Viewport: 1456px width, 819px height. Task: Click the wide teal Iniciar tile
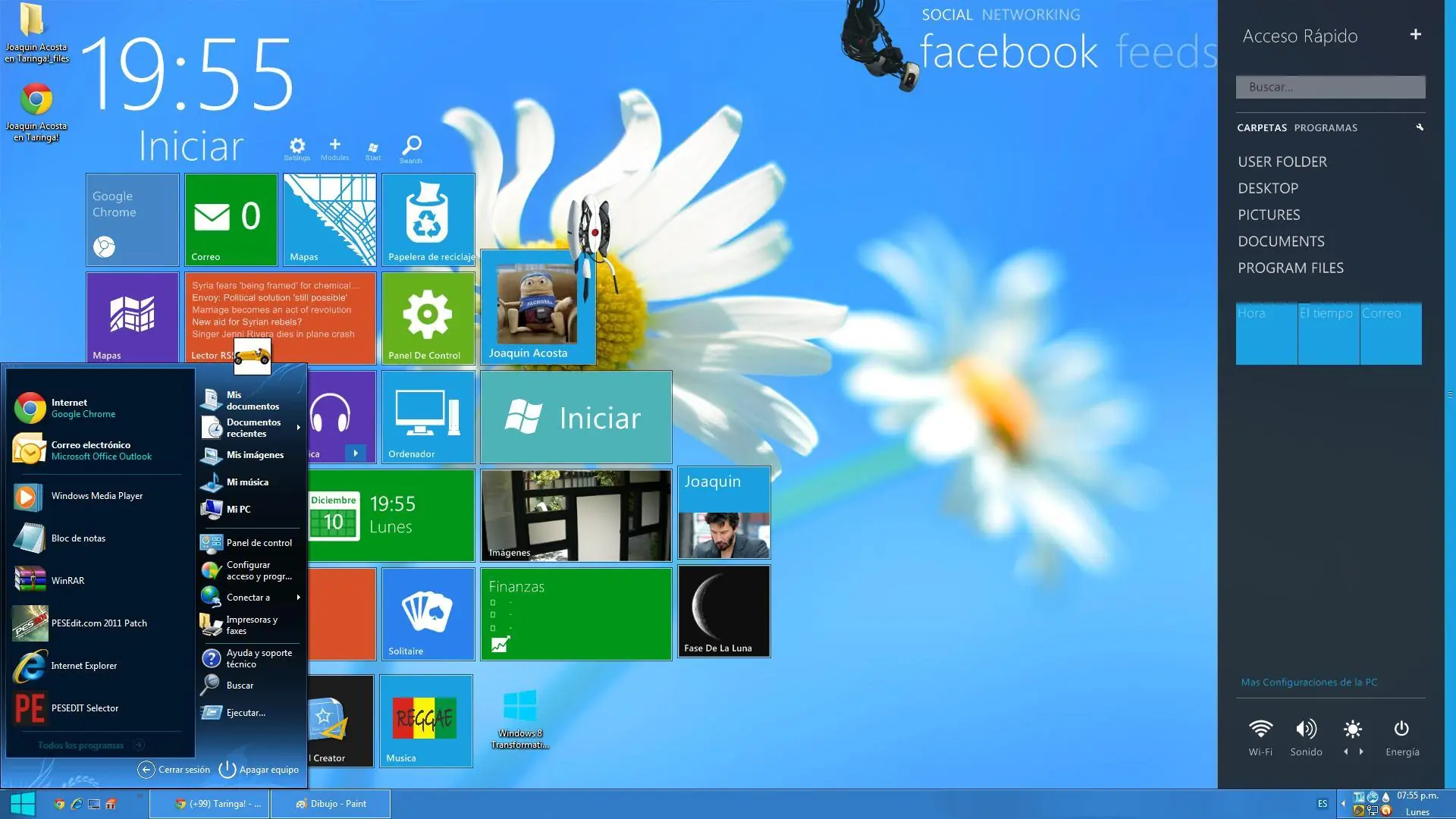(x=576, y=416)
